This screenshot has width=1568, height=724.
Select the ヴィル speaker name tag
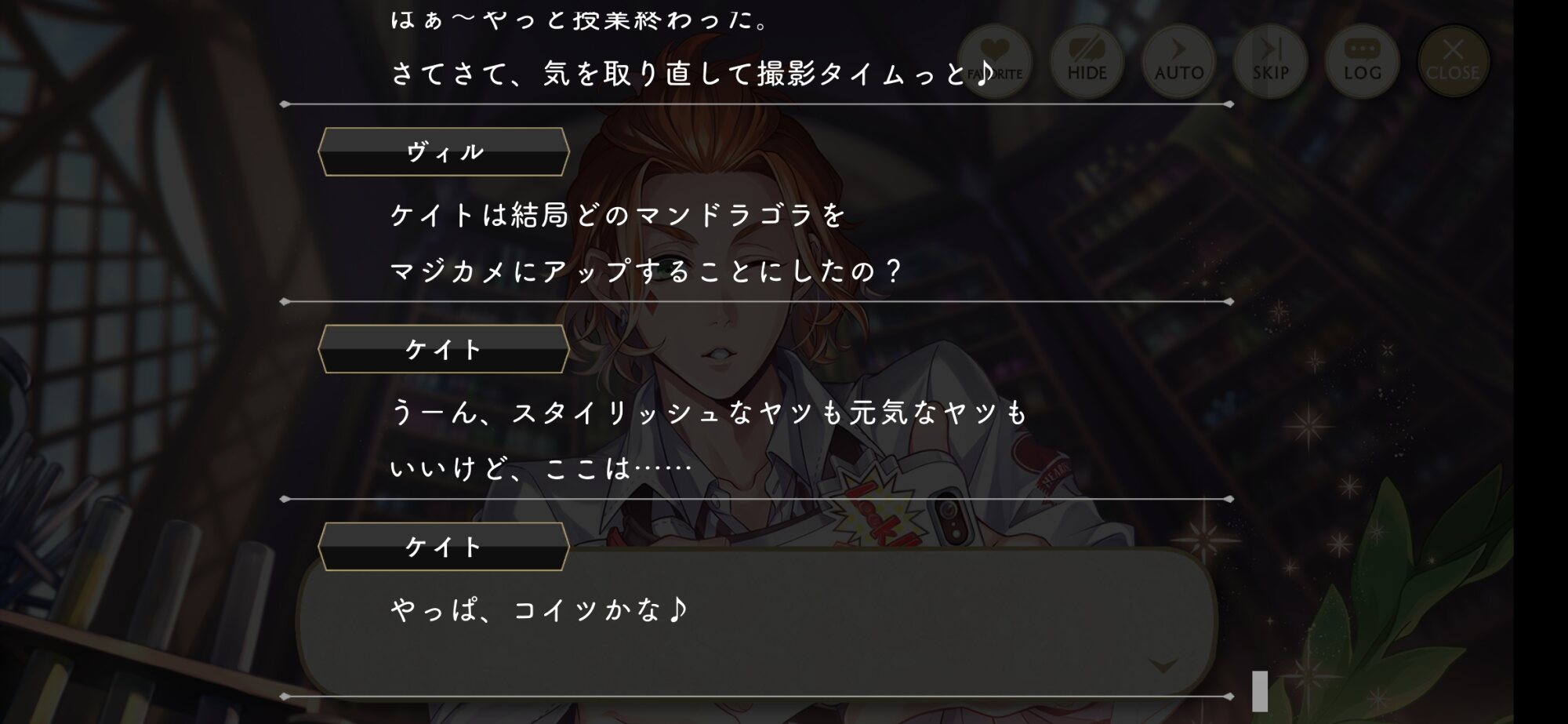(x=444, y=151)
